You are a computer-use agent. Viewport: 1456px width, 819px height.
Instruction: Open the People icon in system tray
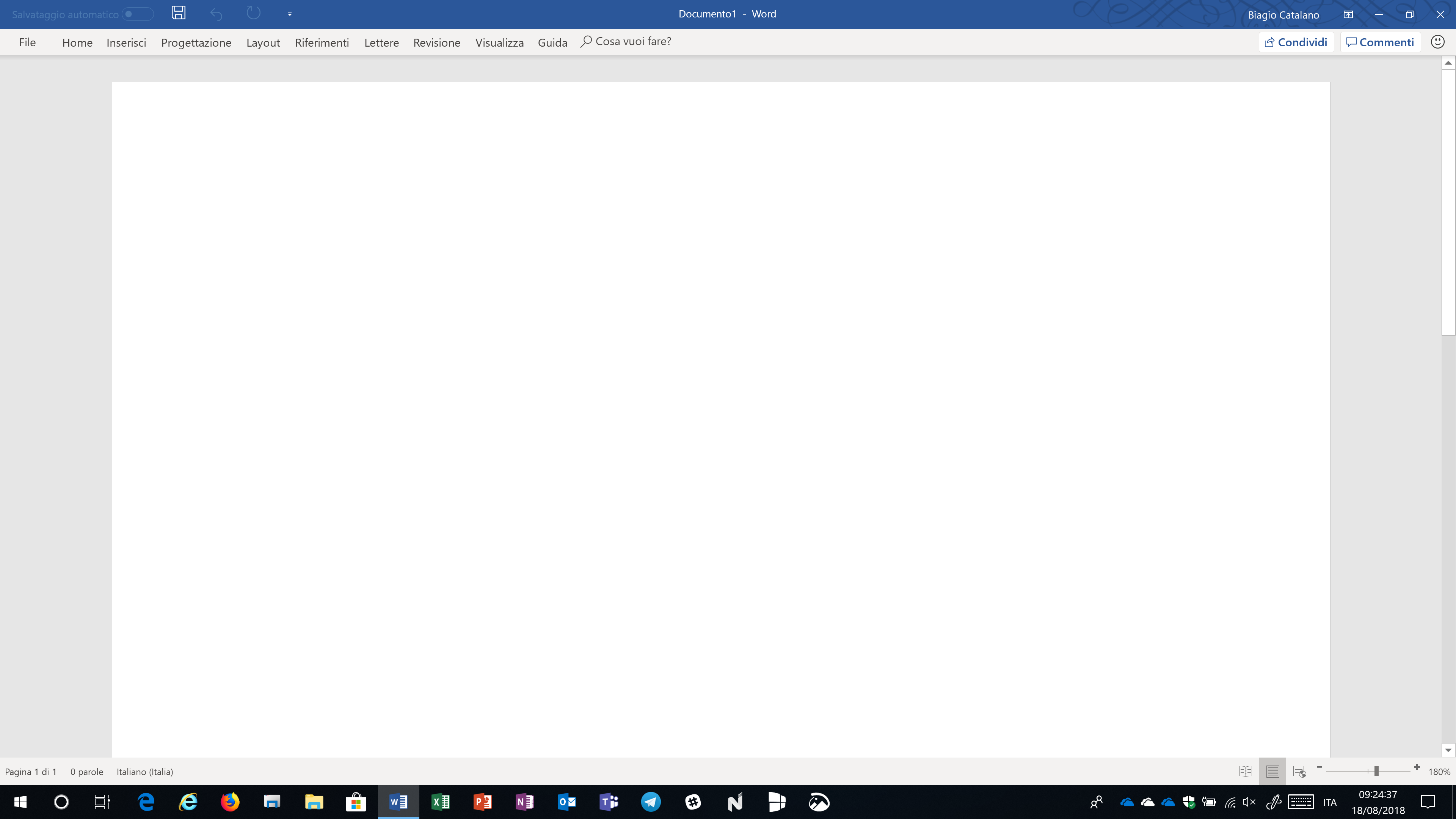pyautogui.click(x=1097, y=802)
